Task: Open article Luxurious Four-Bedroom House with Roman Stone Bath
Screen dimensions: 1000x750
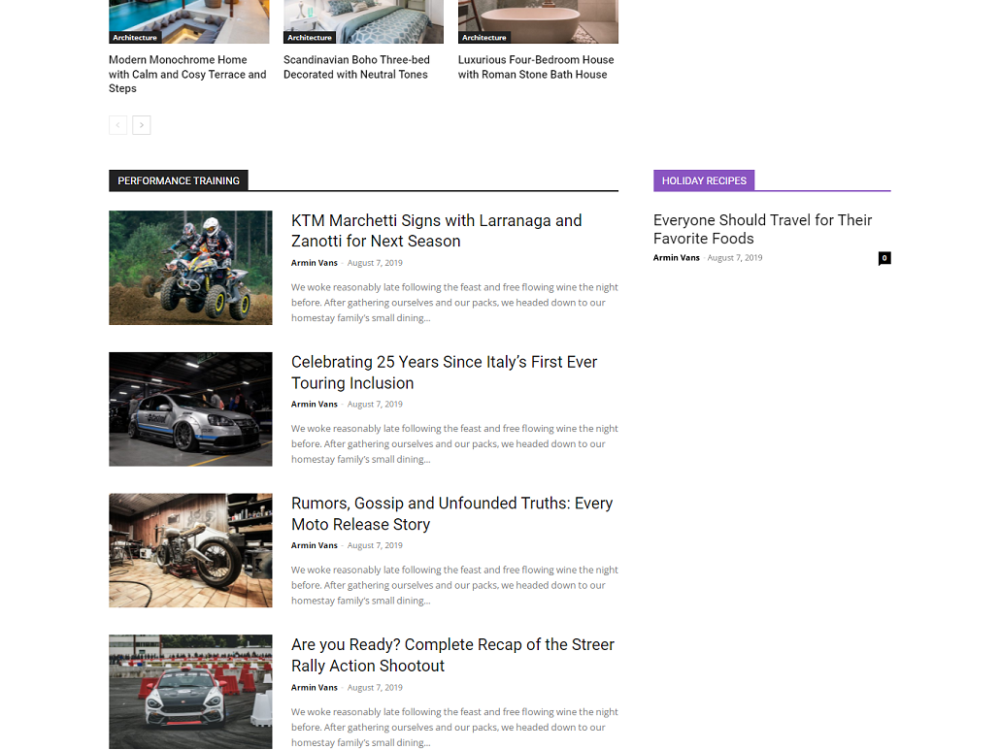Action: coord(536,67)
